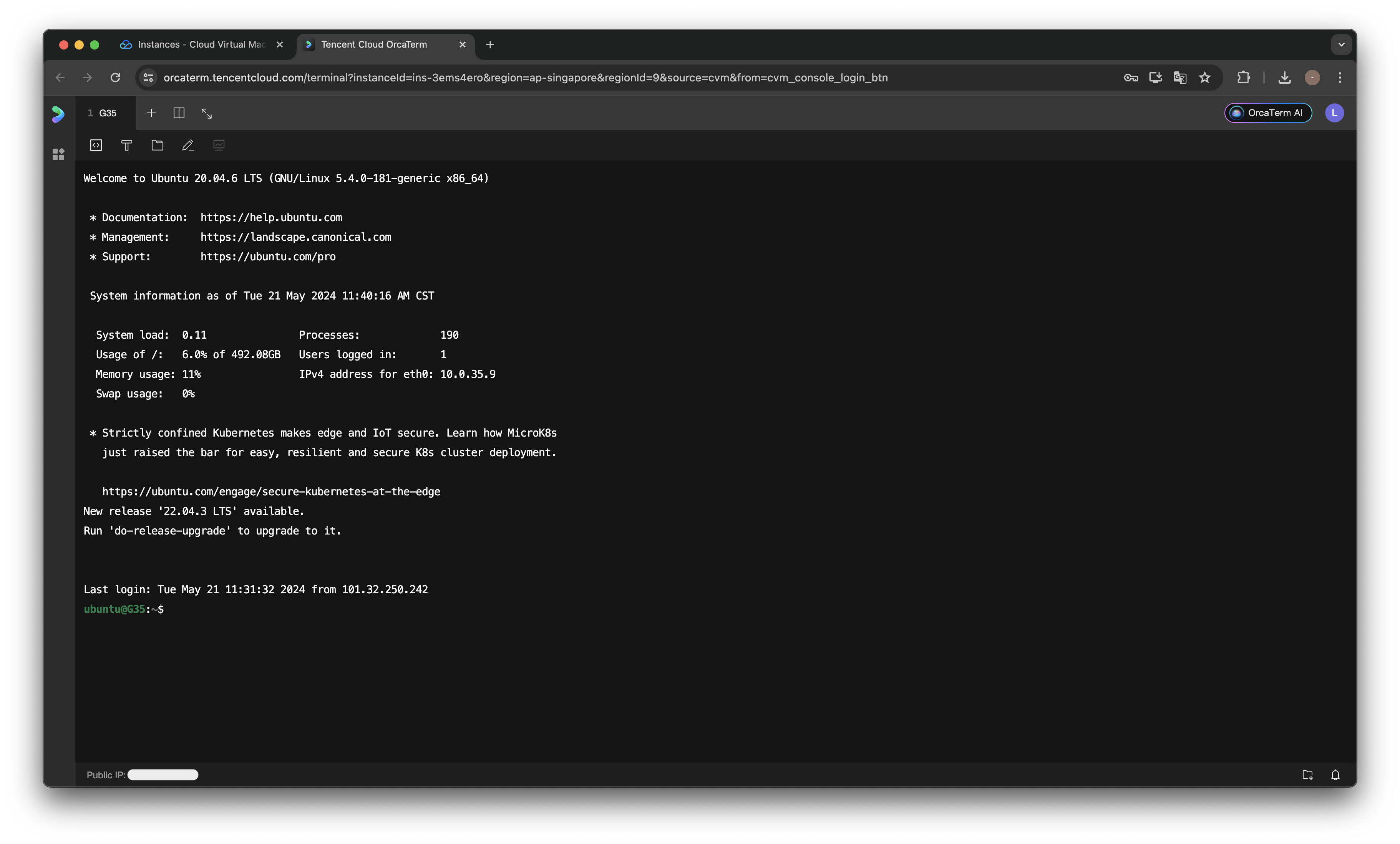Open the Chrome three-dot menu
1400x844 pixels.
coord(1340,78)
